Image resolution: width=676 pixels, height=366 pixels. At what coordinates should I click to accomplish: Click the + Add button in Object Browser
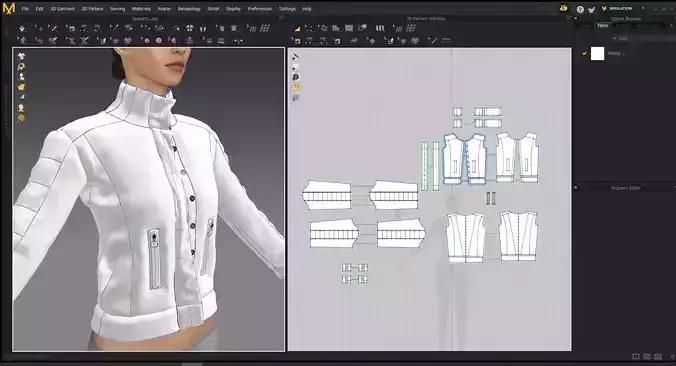tap(620, 39)
